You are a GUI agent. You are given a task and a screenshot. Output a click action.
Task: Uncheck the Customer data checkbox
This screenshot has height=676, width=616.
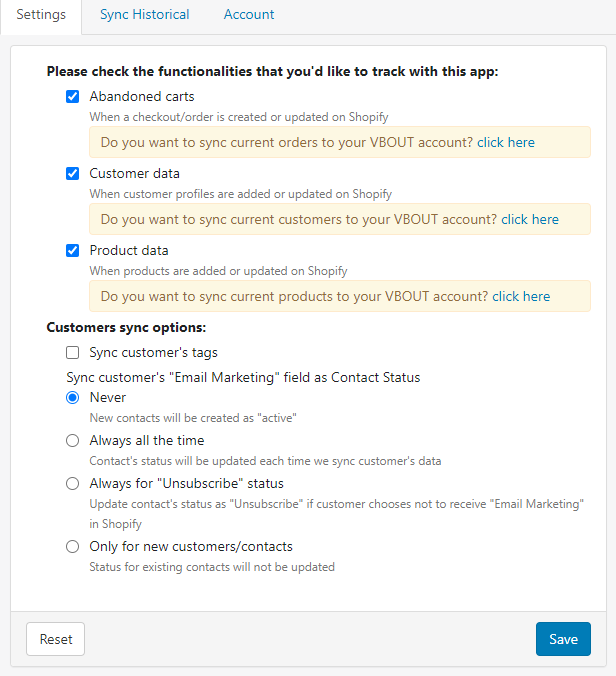coord(72,174)
